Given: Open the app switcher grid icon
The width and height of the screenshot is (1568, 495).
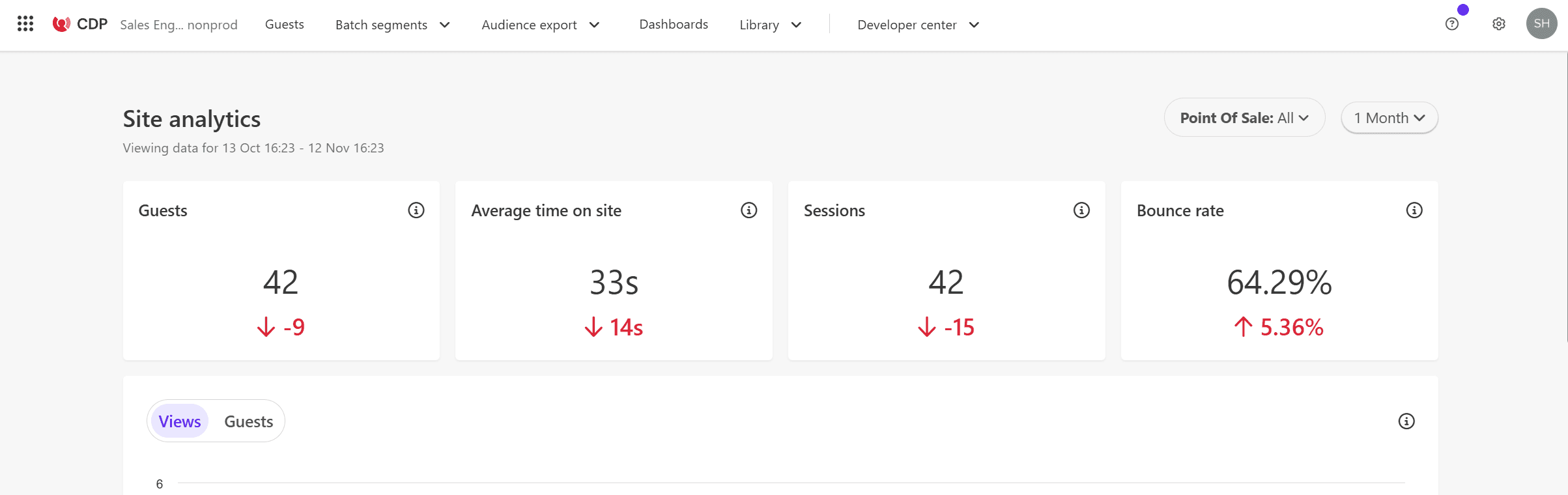Looking at the screenshot, I should [25, 24].
